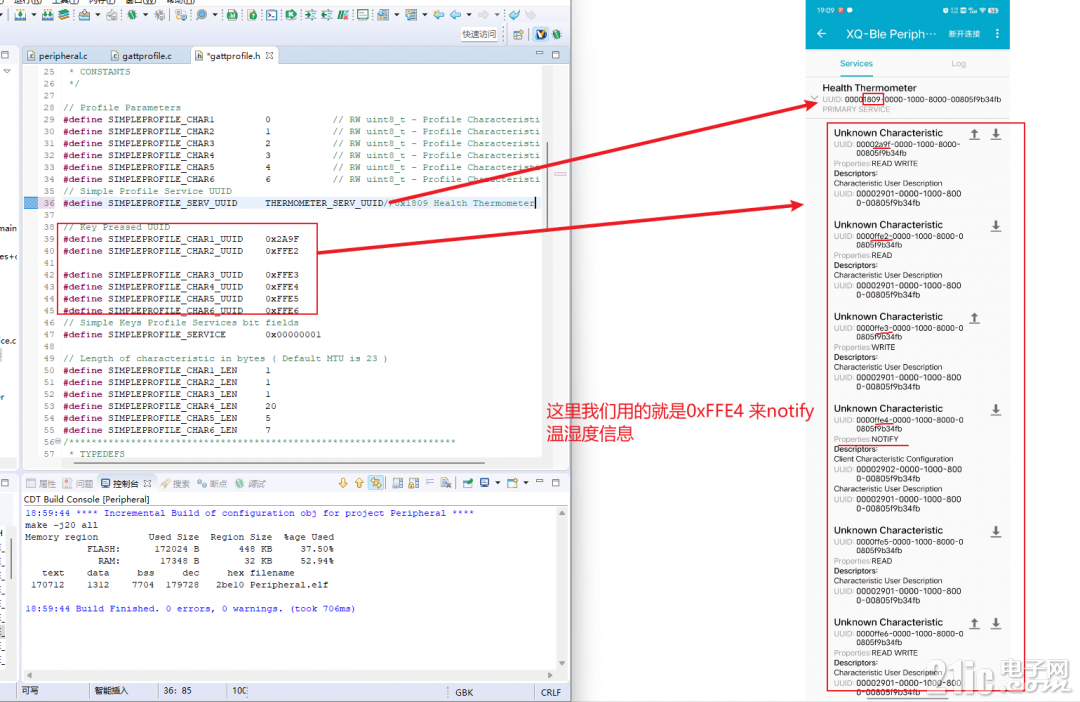The width and height of the screenshot is (1080, 702).
Task: Click the console next output down arrow
Action: coord(343,483)
